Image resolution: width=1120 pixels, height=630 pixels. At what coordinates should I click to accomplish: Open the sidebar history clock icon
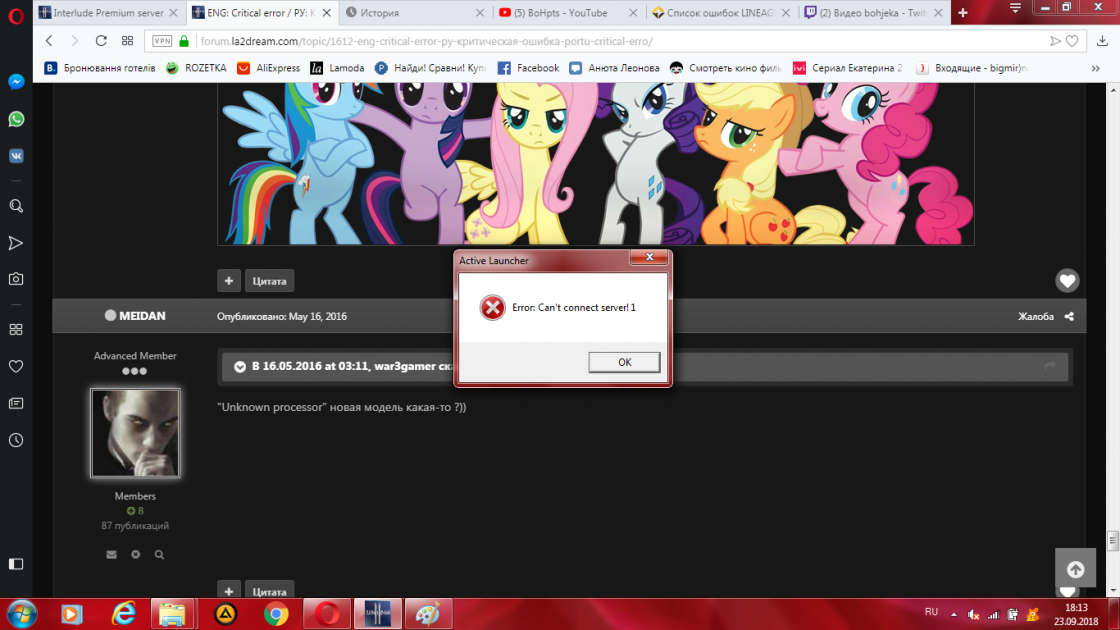pyautogui.click(x=16, y=440)
